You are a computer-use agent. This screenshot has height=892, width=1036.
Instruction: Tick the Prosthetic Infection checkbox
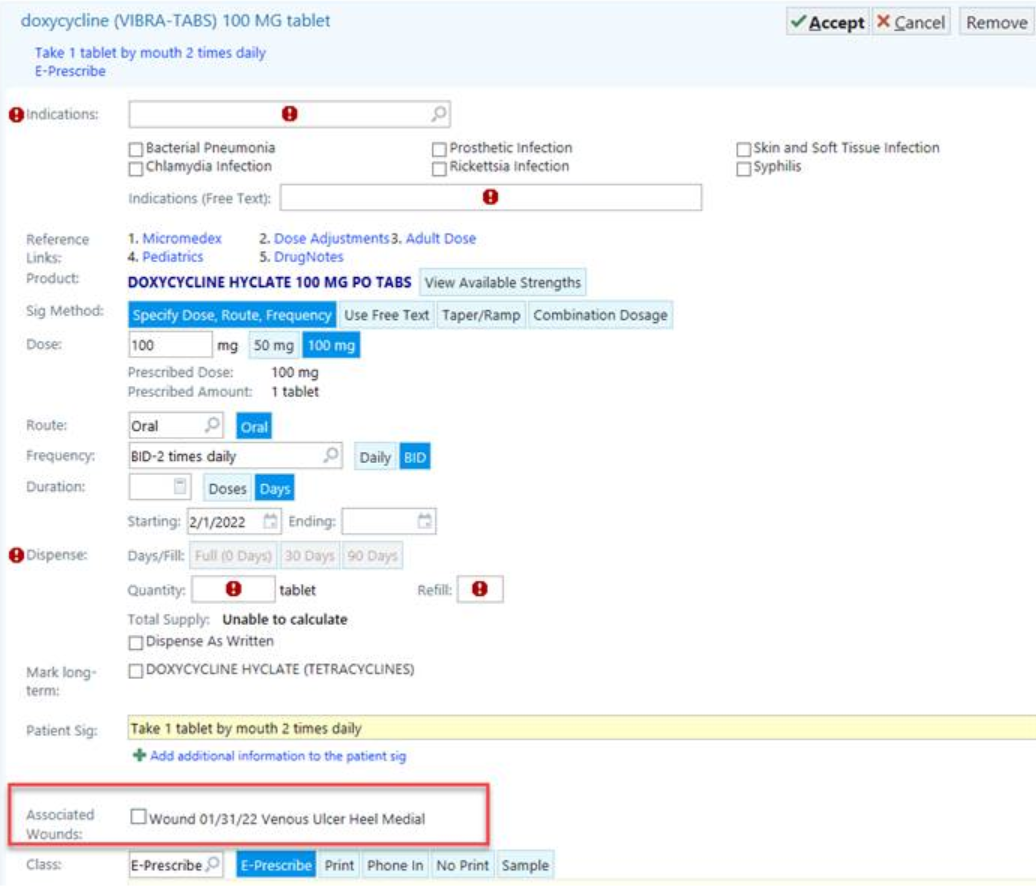(x=439, y=149)
